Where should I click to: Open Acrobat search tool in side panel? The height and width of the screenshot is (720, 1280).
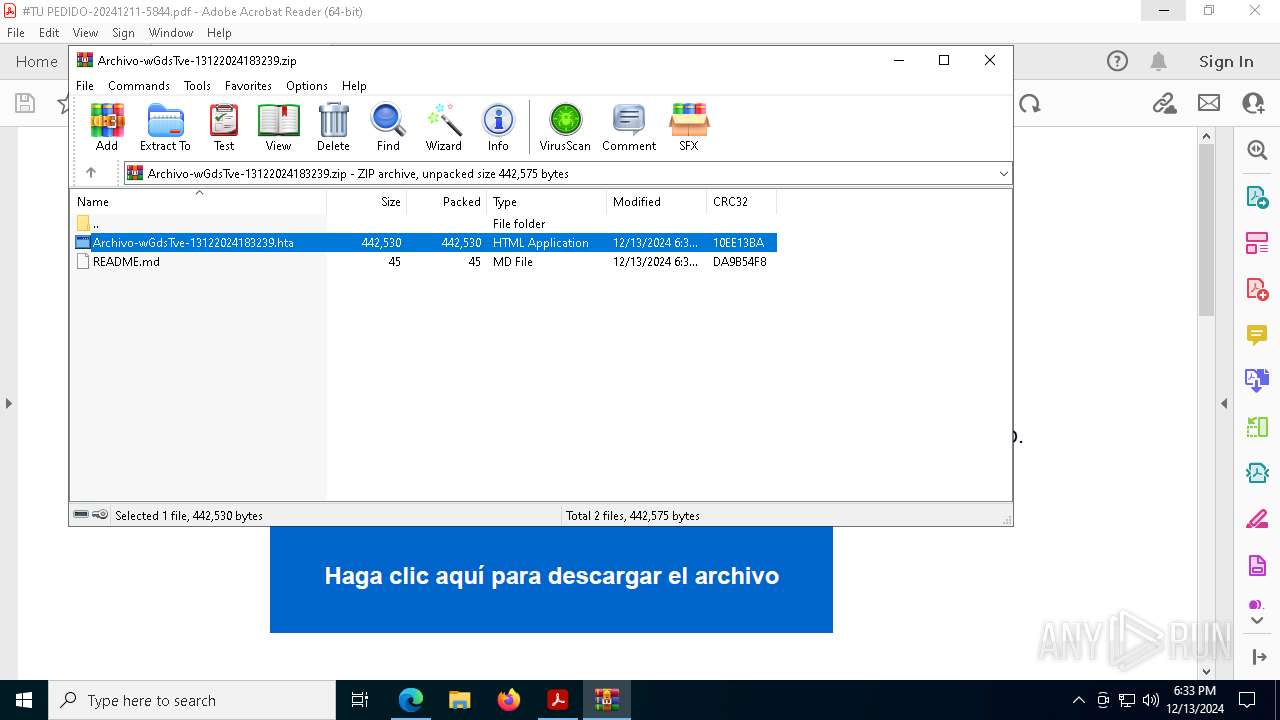tap(1257, 150)
